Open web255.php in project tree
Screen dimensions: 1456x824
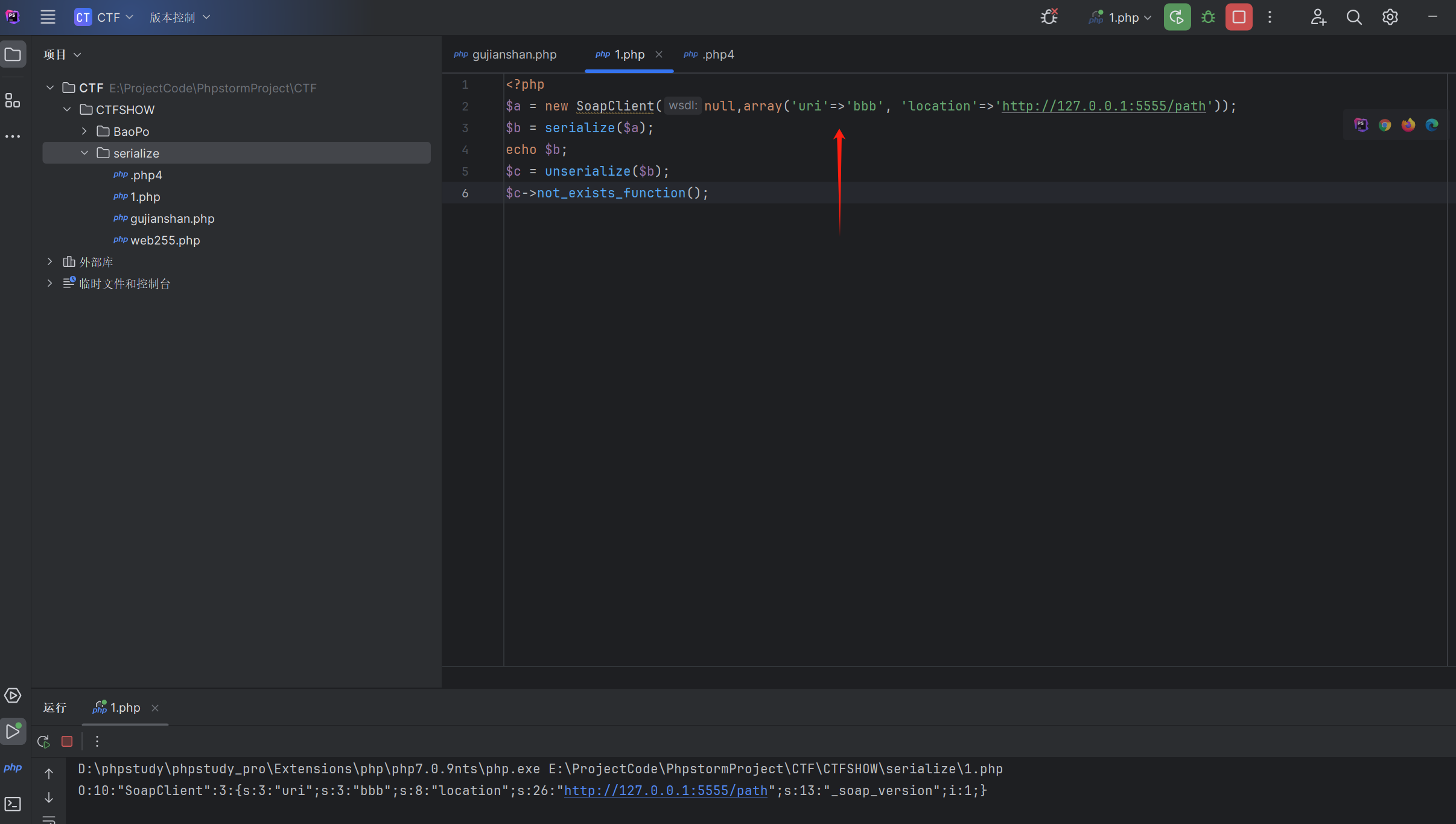coord(165,240)
